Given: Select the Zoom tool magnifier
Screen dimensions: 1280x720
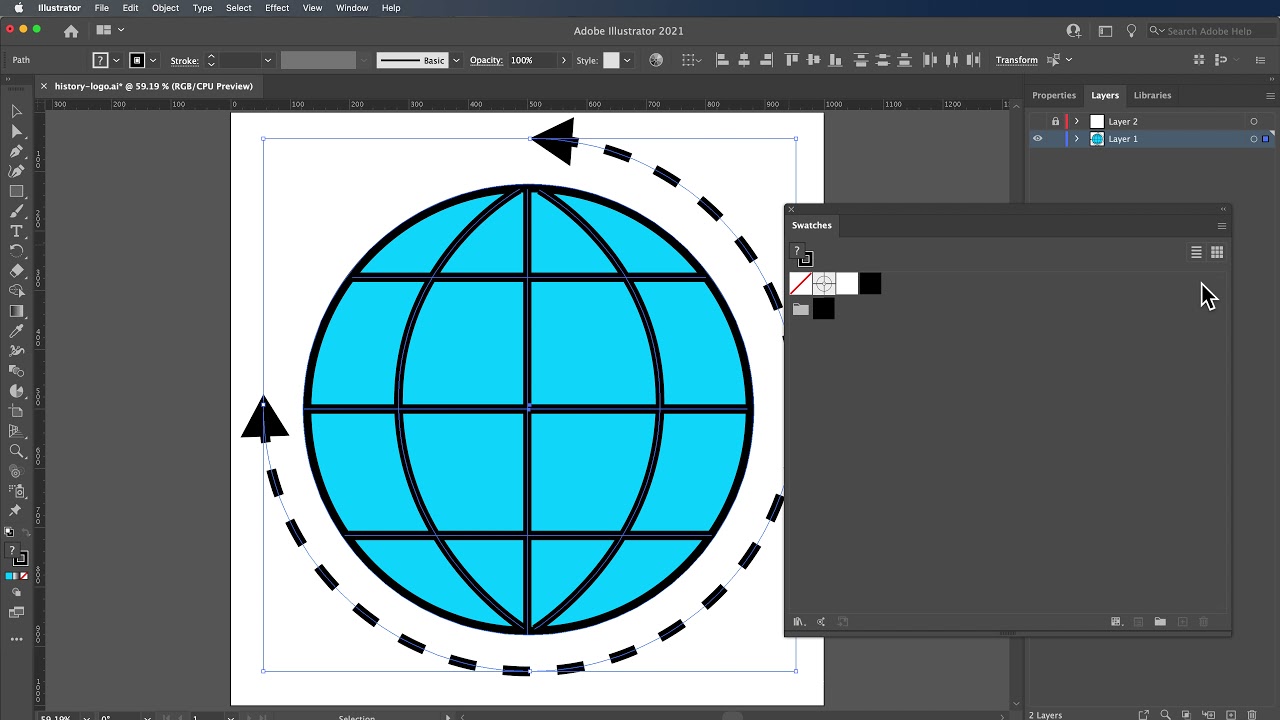Looking at the screenshot, I should (x=16, y=451).
